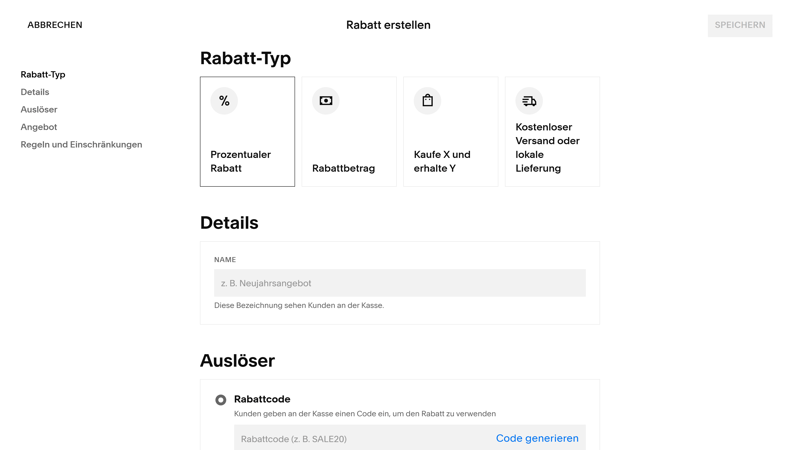Choose the Prozentualer Rabatt card label
Image resolution: width=800 pixels, height=450 pixels.
pos(240,161)
